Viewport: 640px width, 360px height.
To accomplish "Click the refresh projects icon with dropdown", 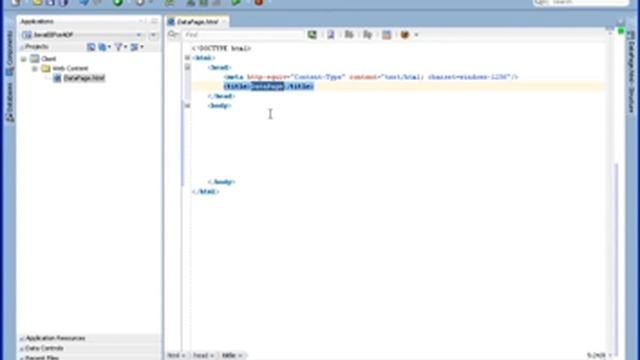I will [x=104, y=47].
